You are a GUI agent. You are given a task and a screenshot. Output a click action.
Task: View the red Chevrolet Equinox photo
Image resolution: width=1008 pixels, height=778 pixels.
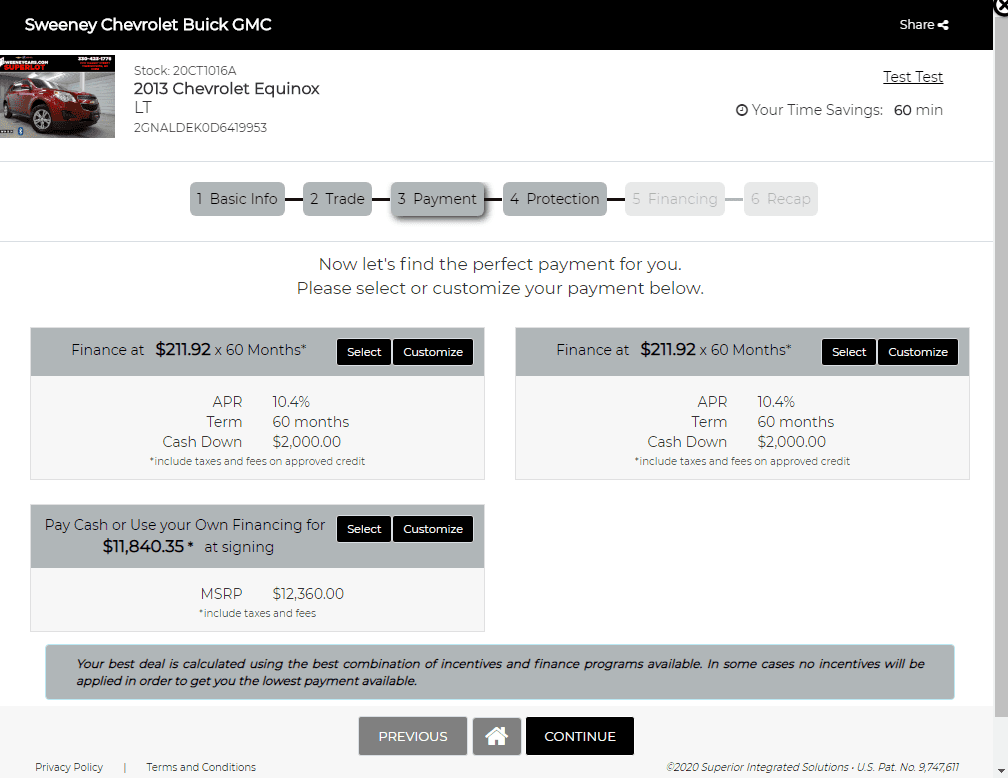[x=57, y=96]
